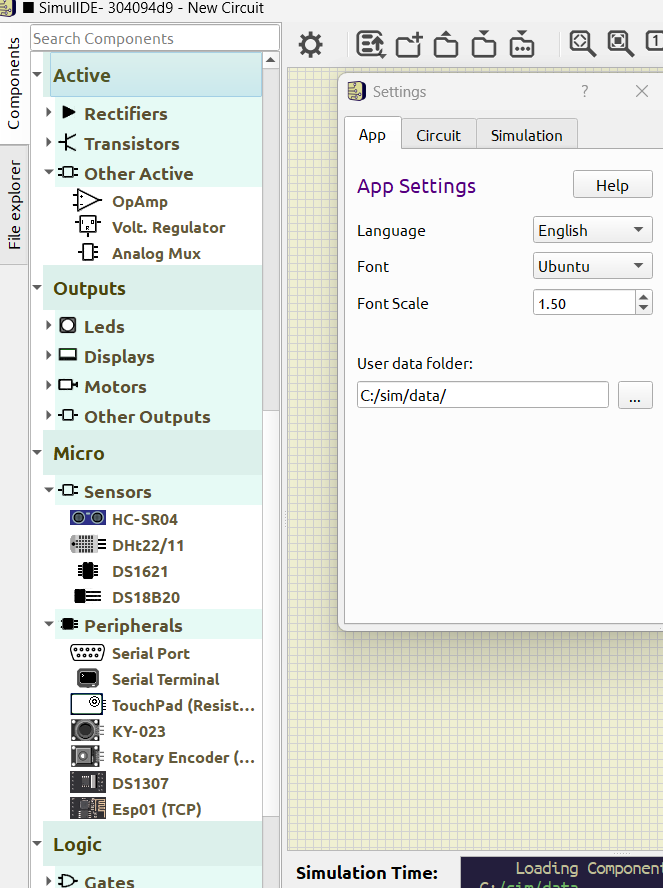Click the Search Components field
The image size is (663, 888).
tap(155, 38)
